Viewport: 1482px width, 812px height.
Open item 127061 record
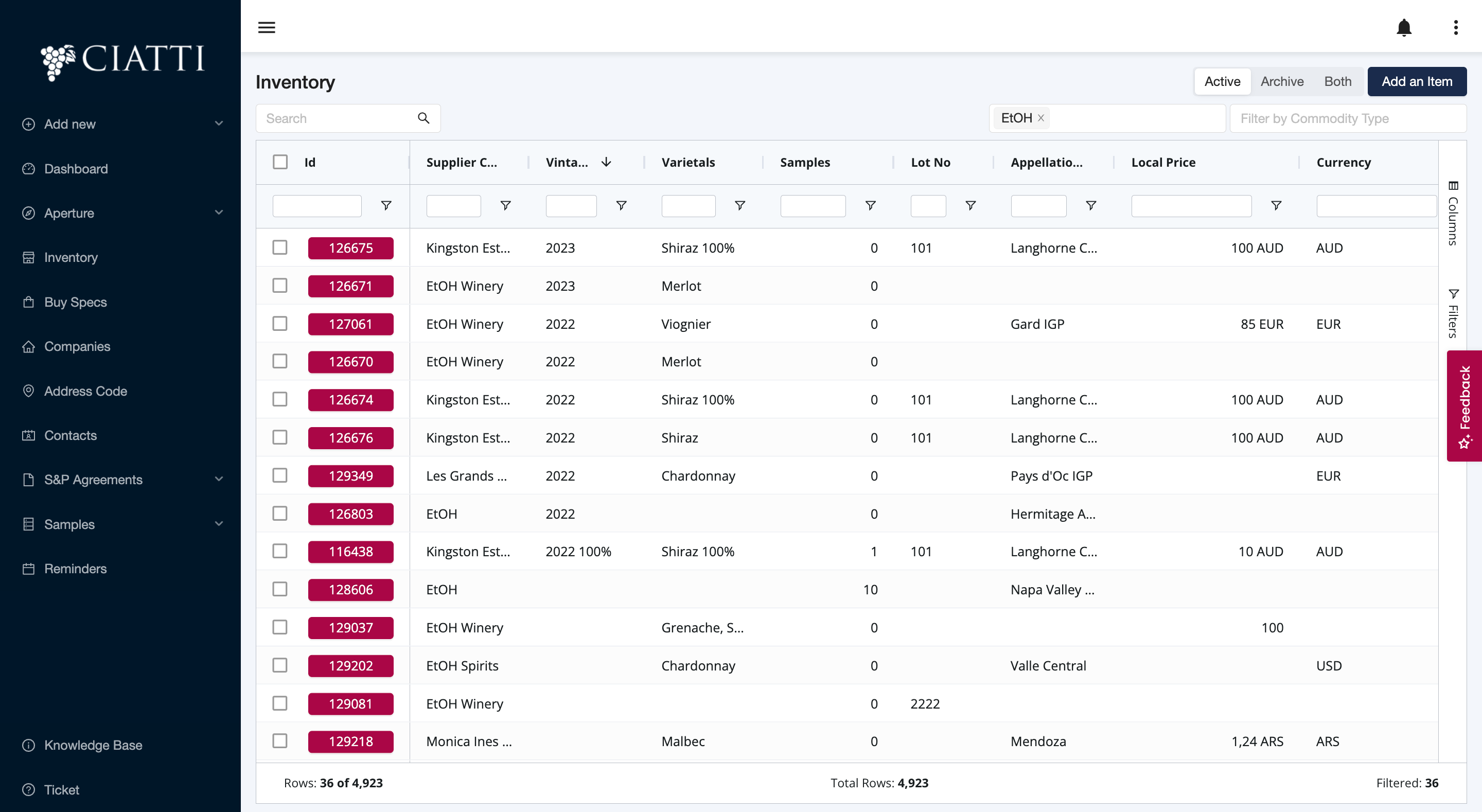(350, 324)
